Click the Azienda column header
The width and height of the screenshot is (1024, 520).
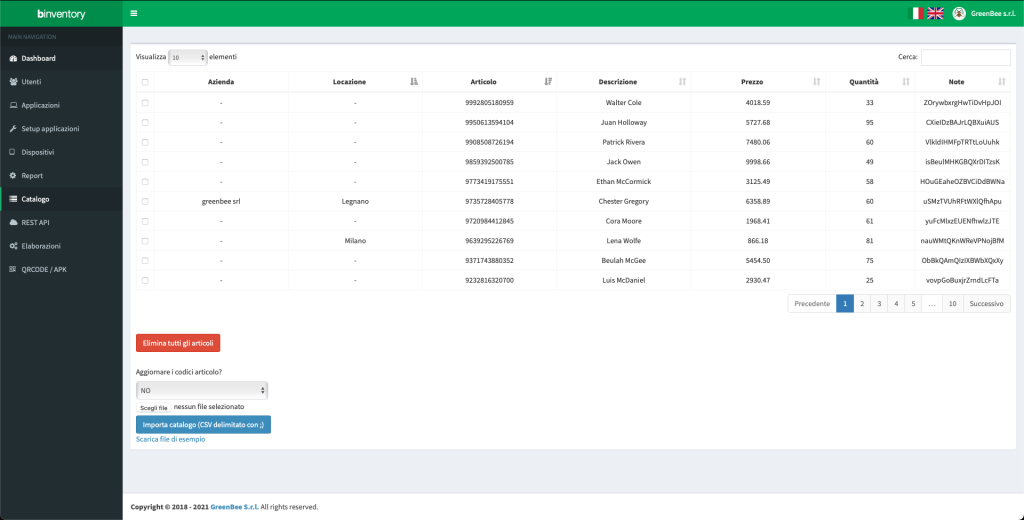(x=221, y=82)
